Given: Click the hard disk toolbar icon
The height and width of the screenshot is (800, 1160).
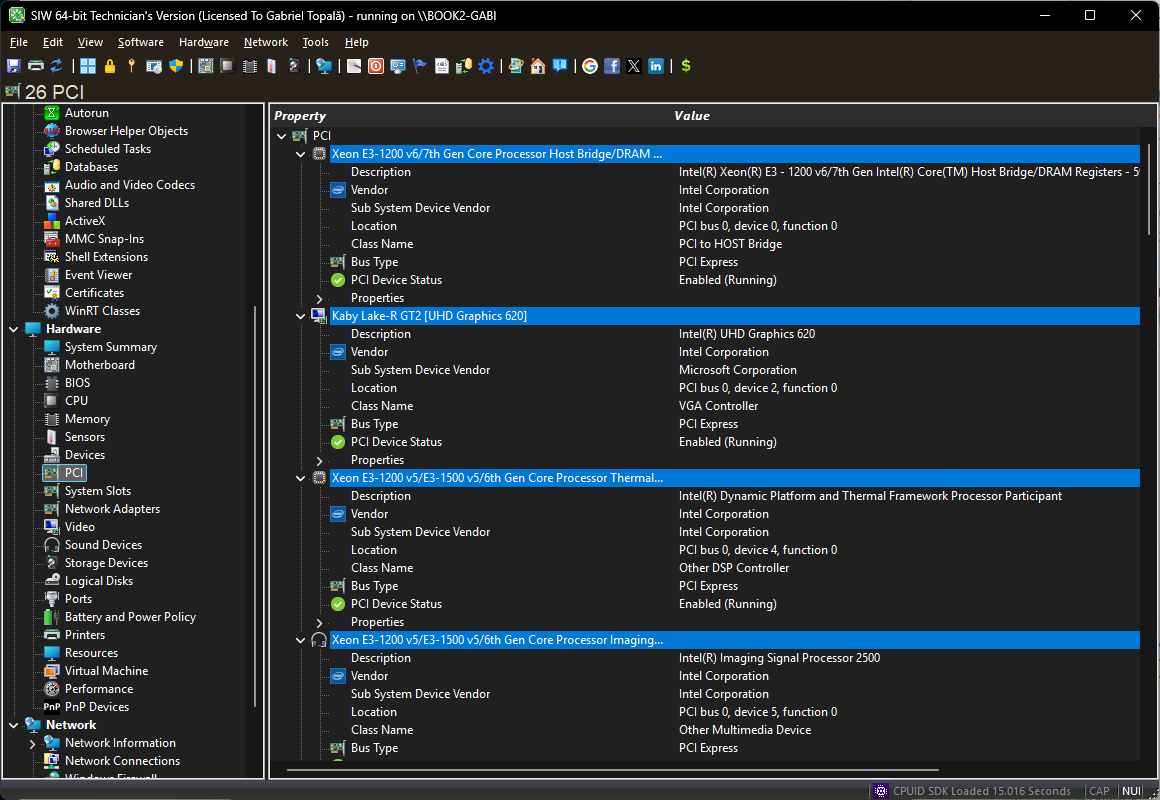Looking at the screenshot, I should click(294, 66).
